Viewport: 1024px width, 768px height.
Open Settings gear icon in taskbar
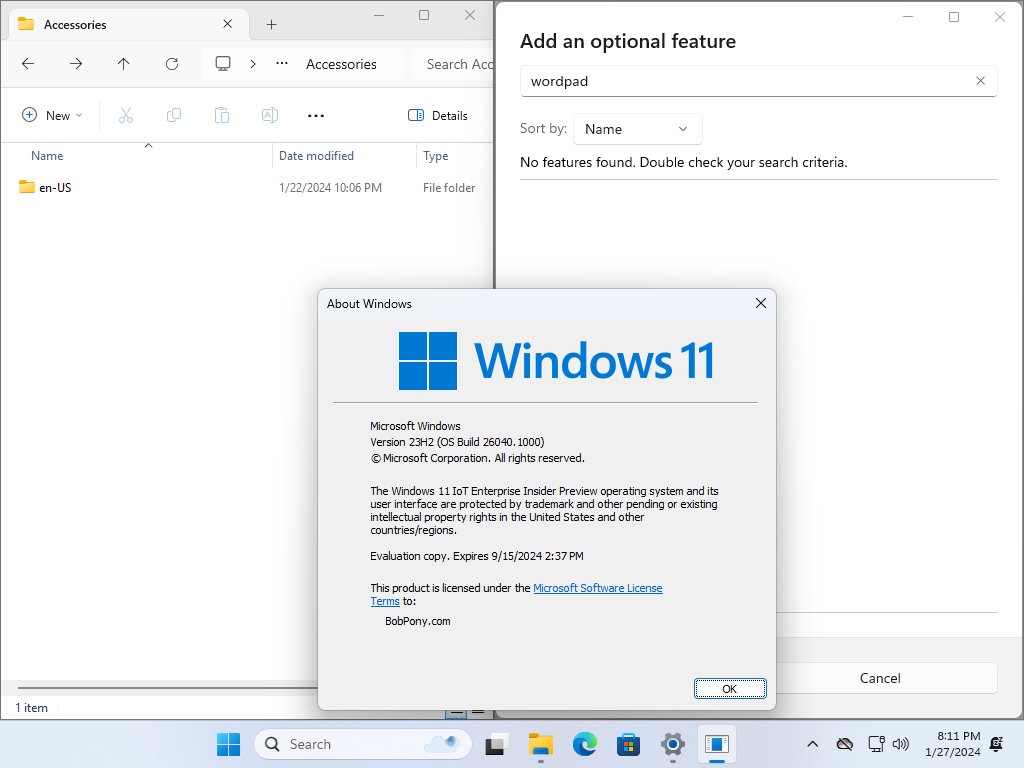(x=673, y=744)
